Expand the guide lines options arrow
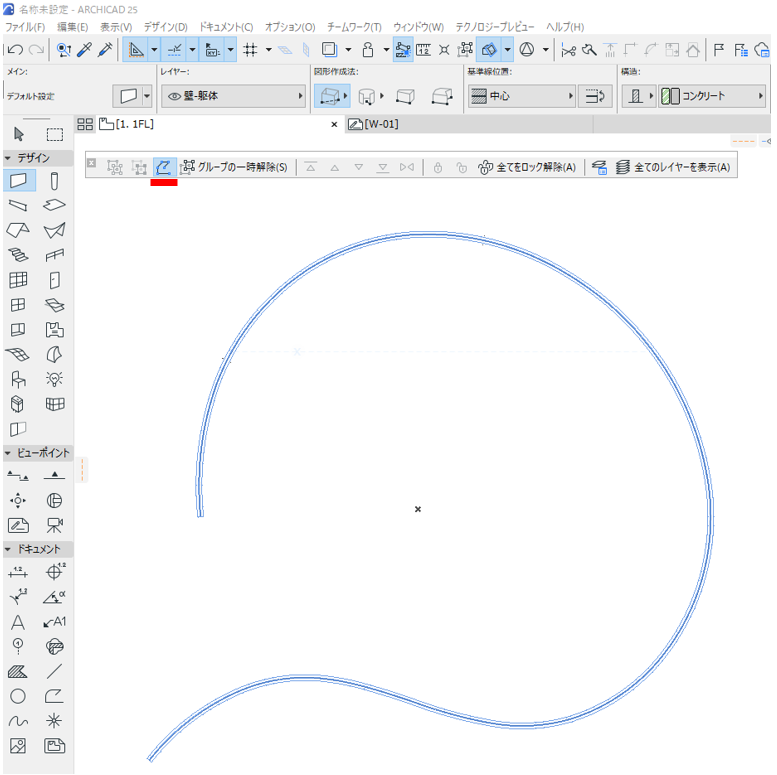This screenshot has width=777, height=775. point(154,50)
